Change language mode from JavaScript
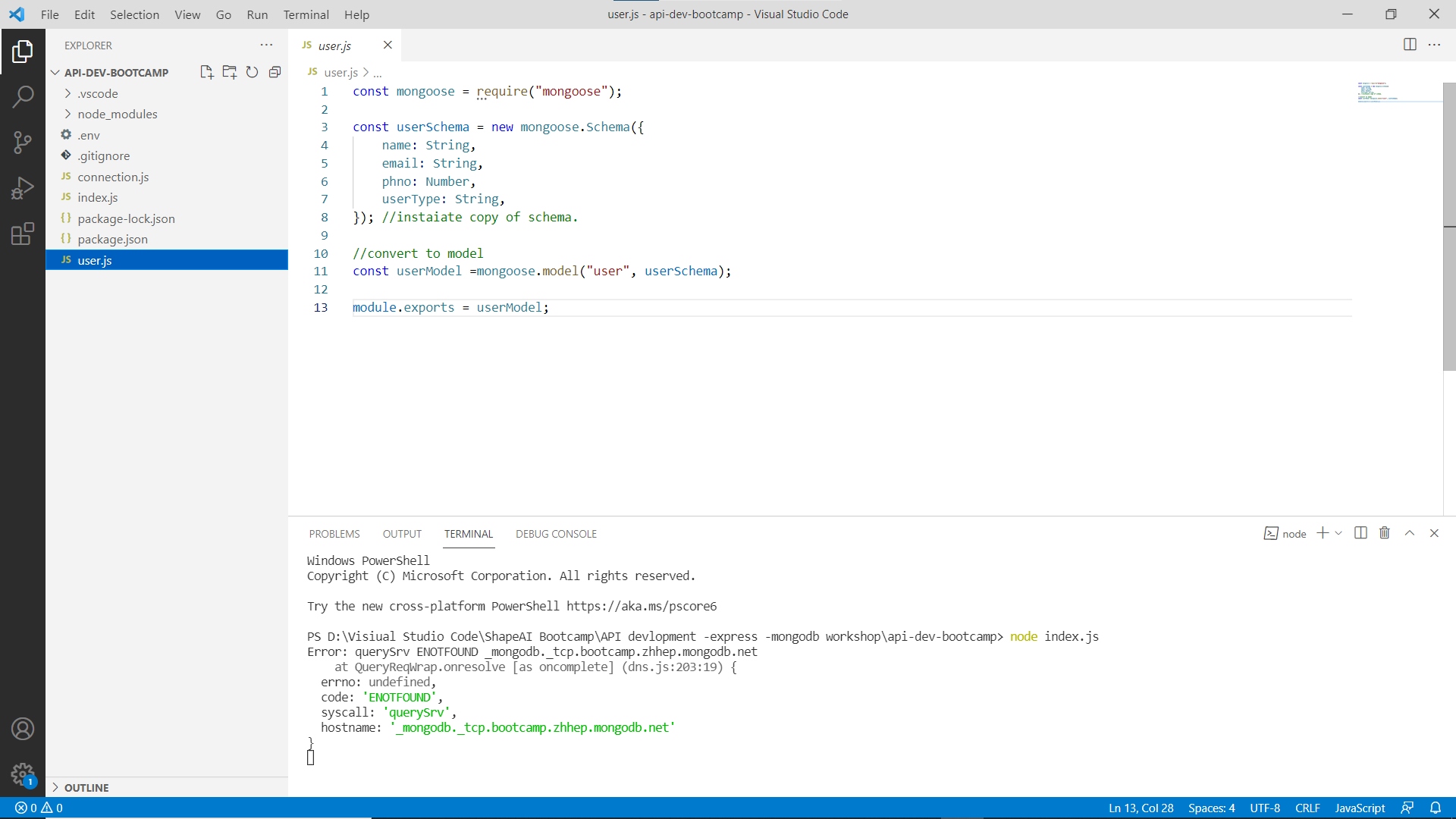1456x819 pixels. point(1360,808)
